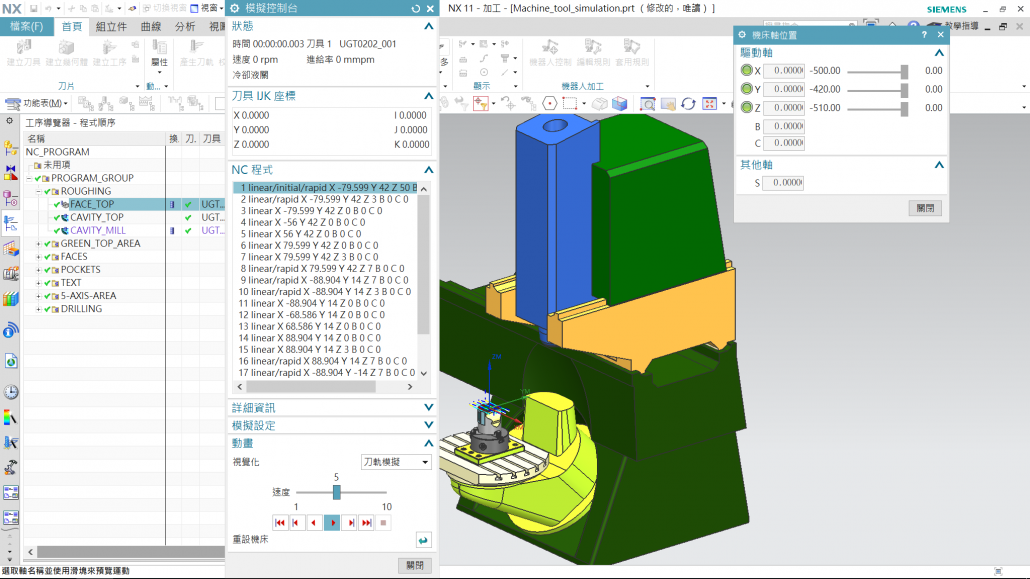Rewind simulation to the start
This screenshot has width=1030, height=579.
point(280,522)
